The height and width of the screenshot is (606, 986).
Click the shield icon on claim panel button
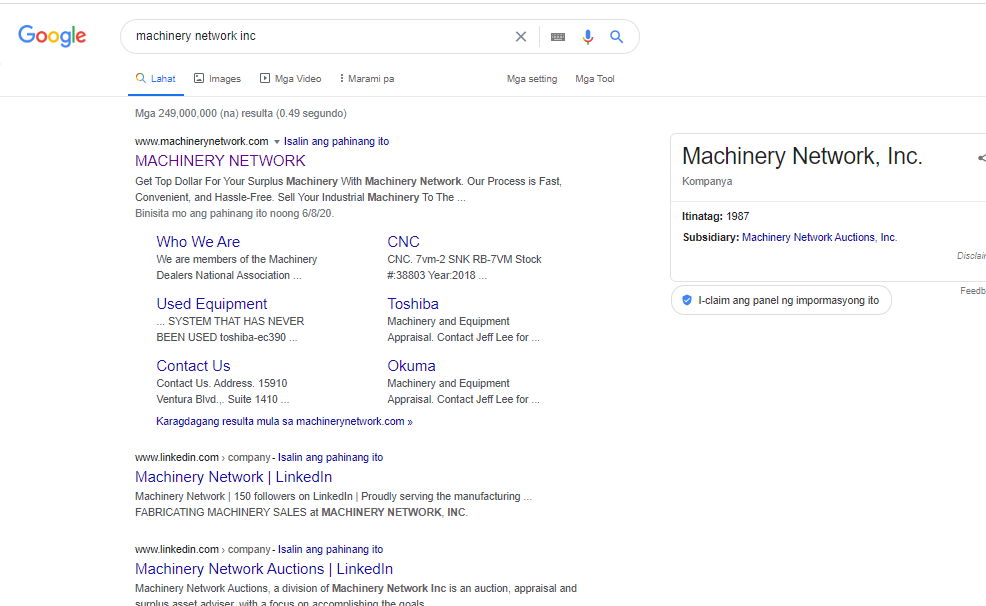687,300
